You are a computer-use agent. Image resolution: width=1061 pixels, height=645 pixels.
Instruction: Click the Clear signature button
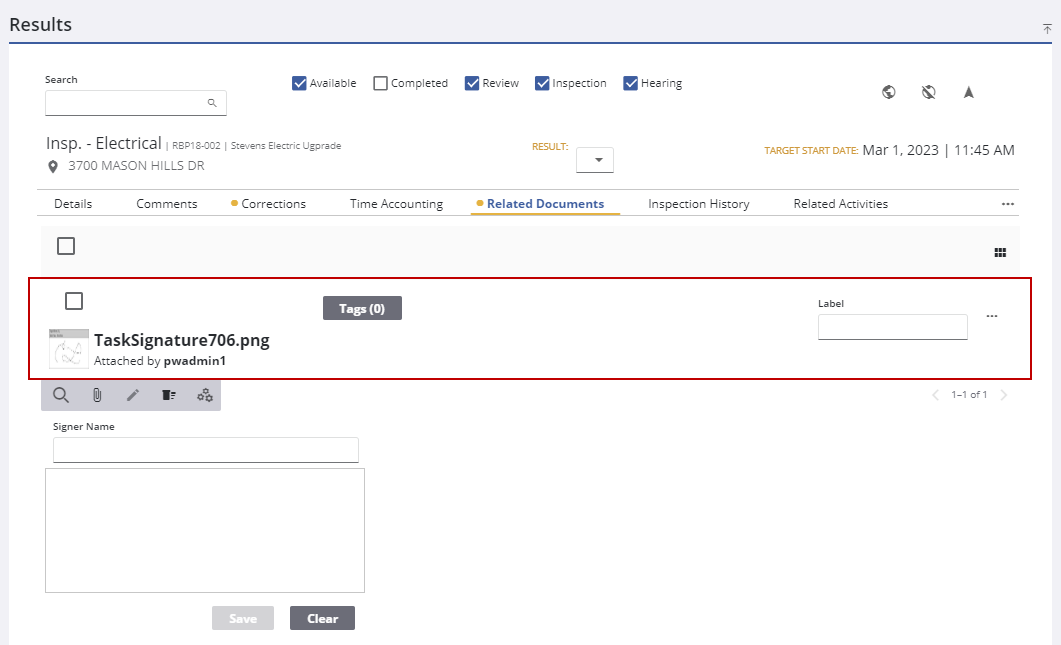coord(322,618)
